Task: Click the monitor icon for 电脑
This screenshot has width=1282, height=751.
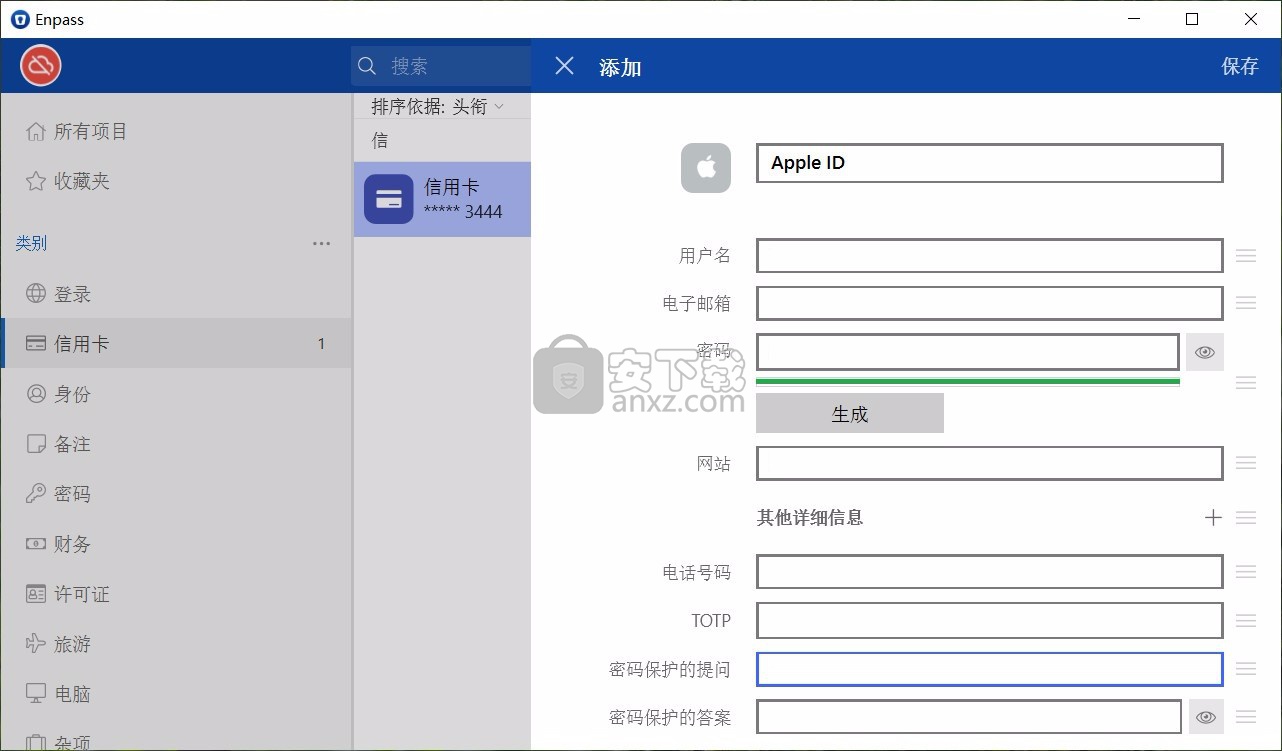Action: [36, 693]
